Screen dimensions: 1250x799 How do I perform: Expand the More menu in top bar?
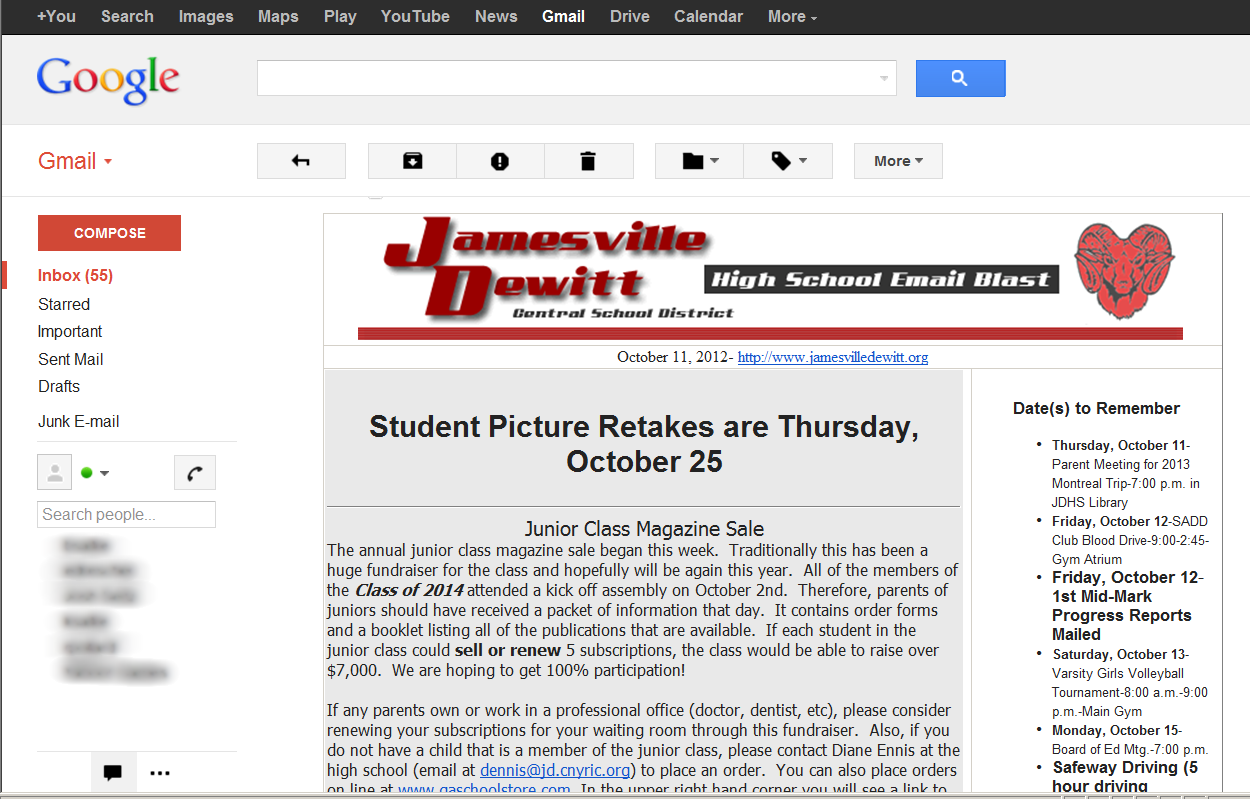[x=792, y=16]
